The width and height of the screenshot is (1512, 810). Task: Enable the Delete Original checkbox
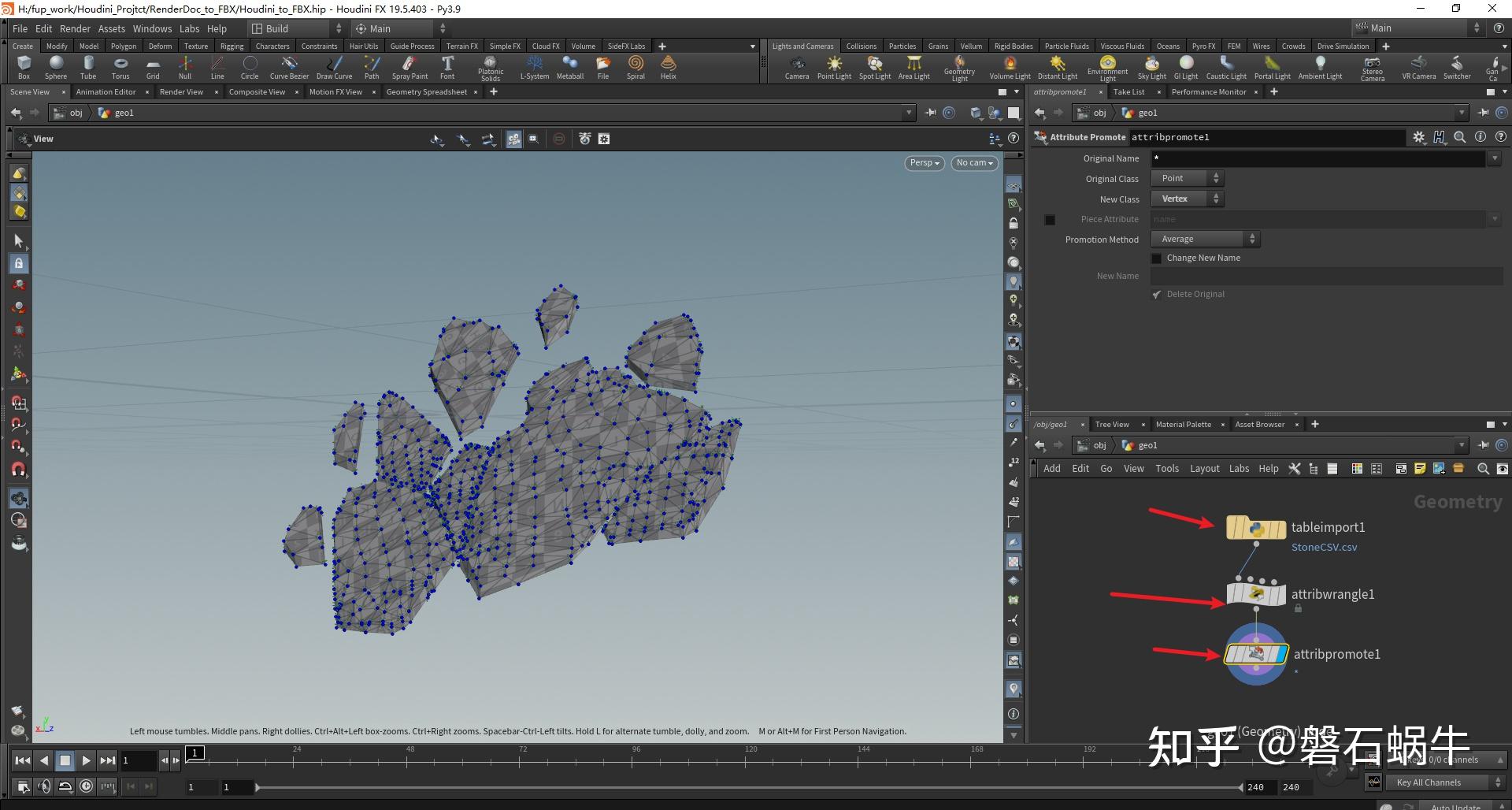tap(1156, 294)
